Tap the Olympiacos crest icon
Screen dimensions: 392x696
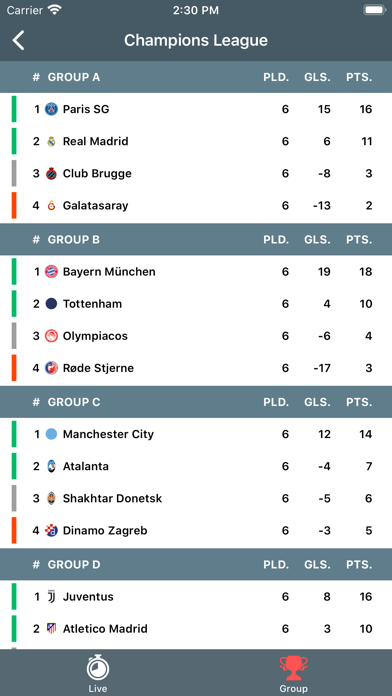coord(51,336)
